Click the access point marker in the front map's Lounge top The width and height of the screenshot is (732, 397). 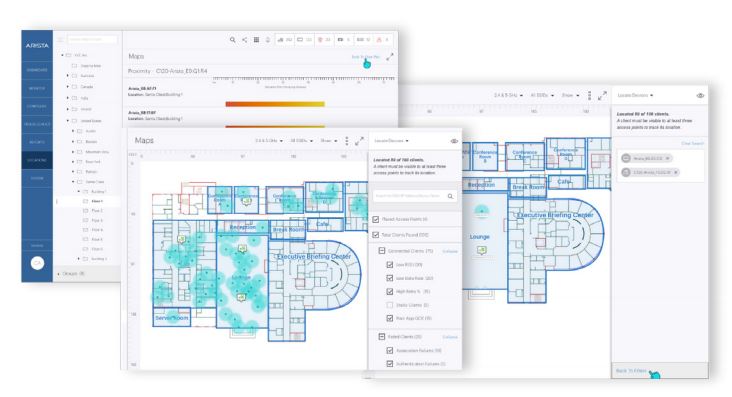[x=242, y=248]
